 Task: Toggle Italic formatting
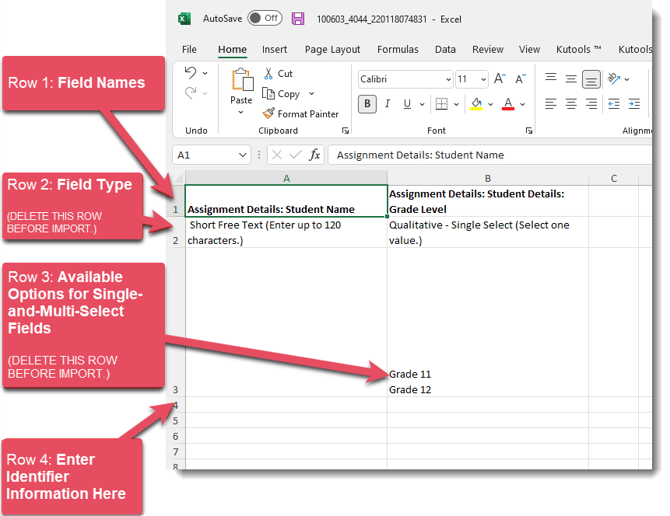(x=388, y=104)
